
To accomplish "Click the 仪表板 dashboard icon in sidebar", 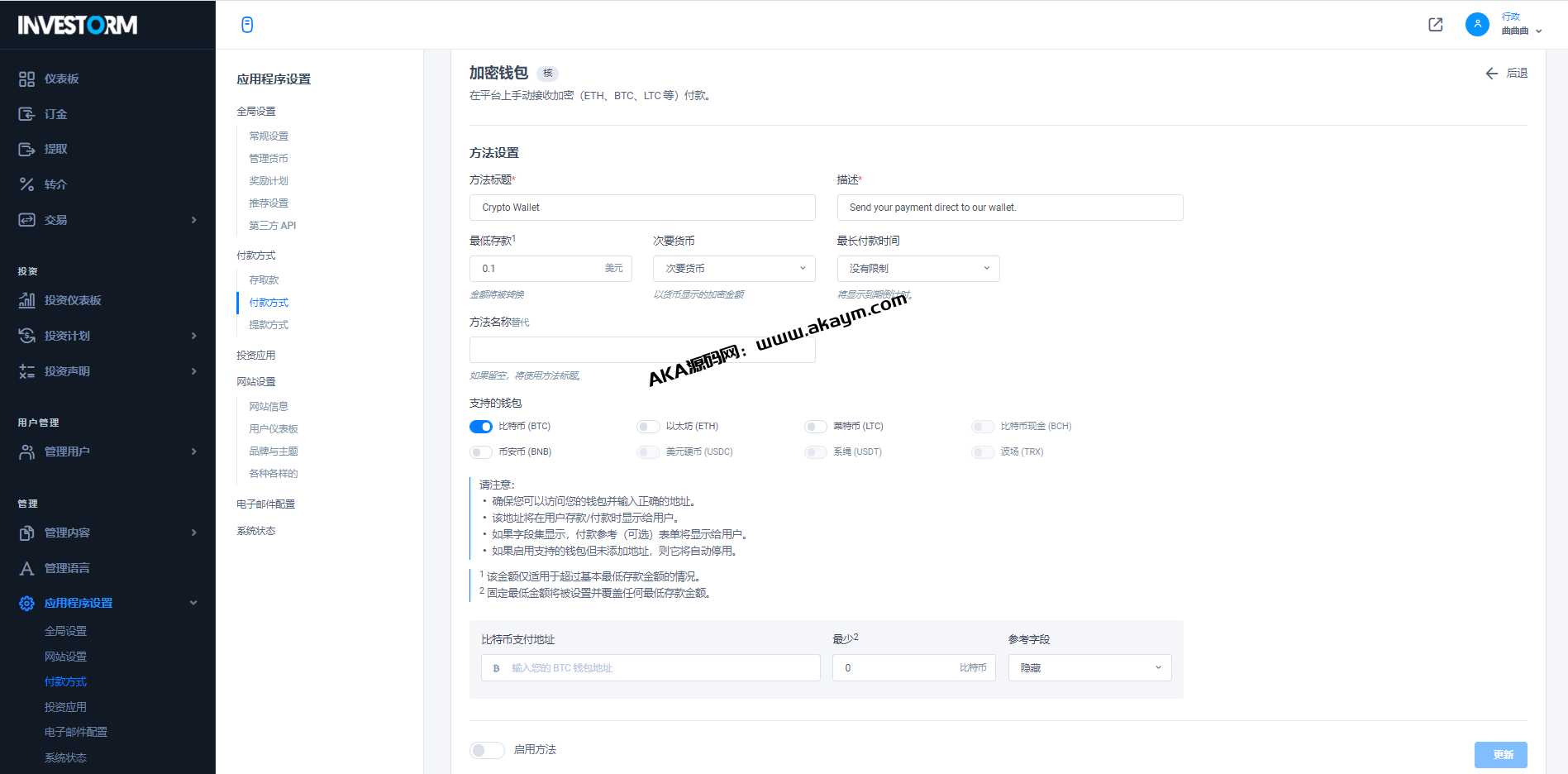I will [26, 79].
